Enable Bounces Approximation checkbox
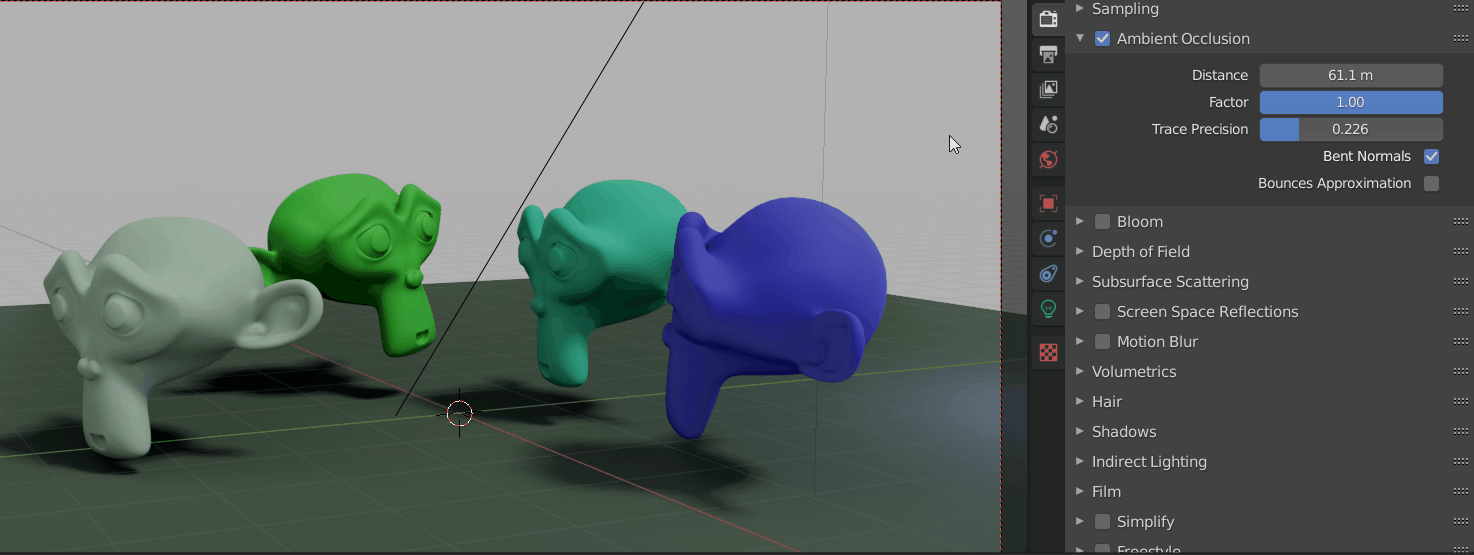Screen dimensions: 1474x555 click(x=1431, y=183)
